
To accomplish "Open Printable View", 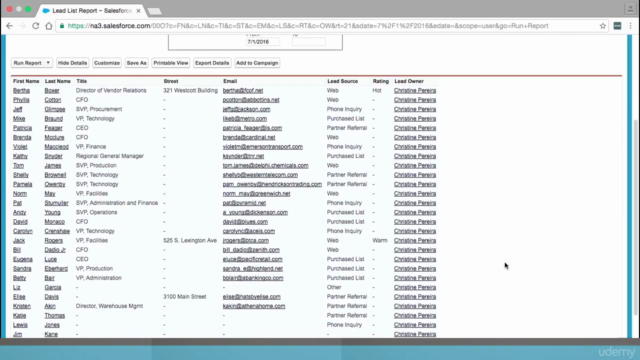I will pos(171,63).
